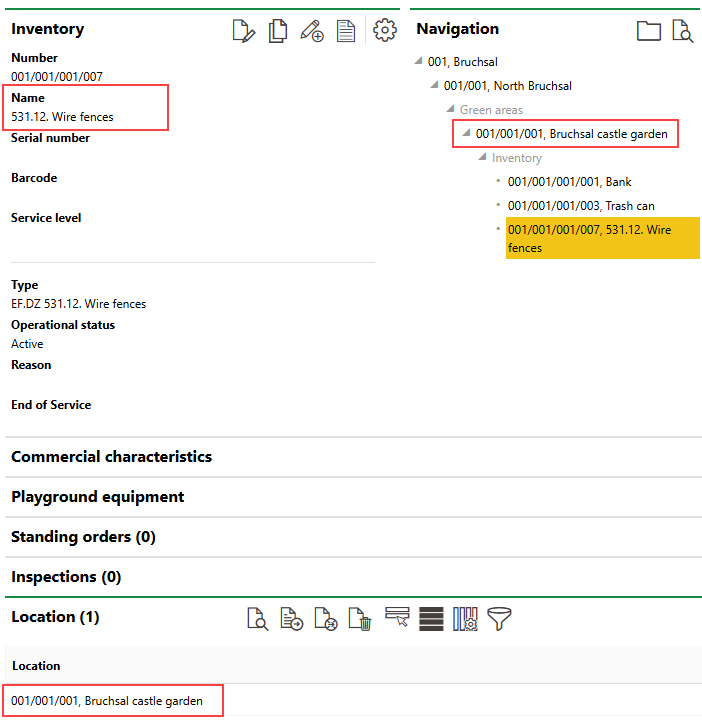The width and height of the screenshot is (702, 725).
Task: Collapse the 001, Bruchsal tree node
Action: click(x=418, y=62)
